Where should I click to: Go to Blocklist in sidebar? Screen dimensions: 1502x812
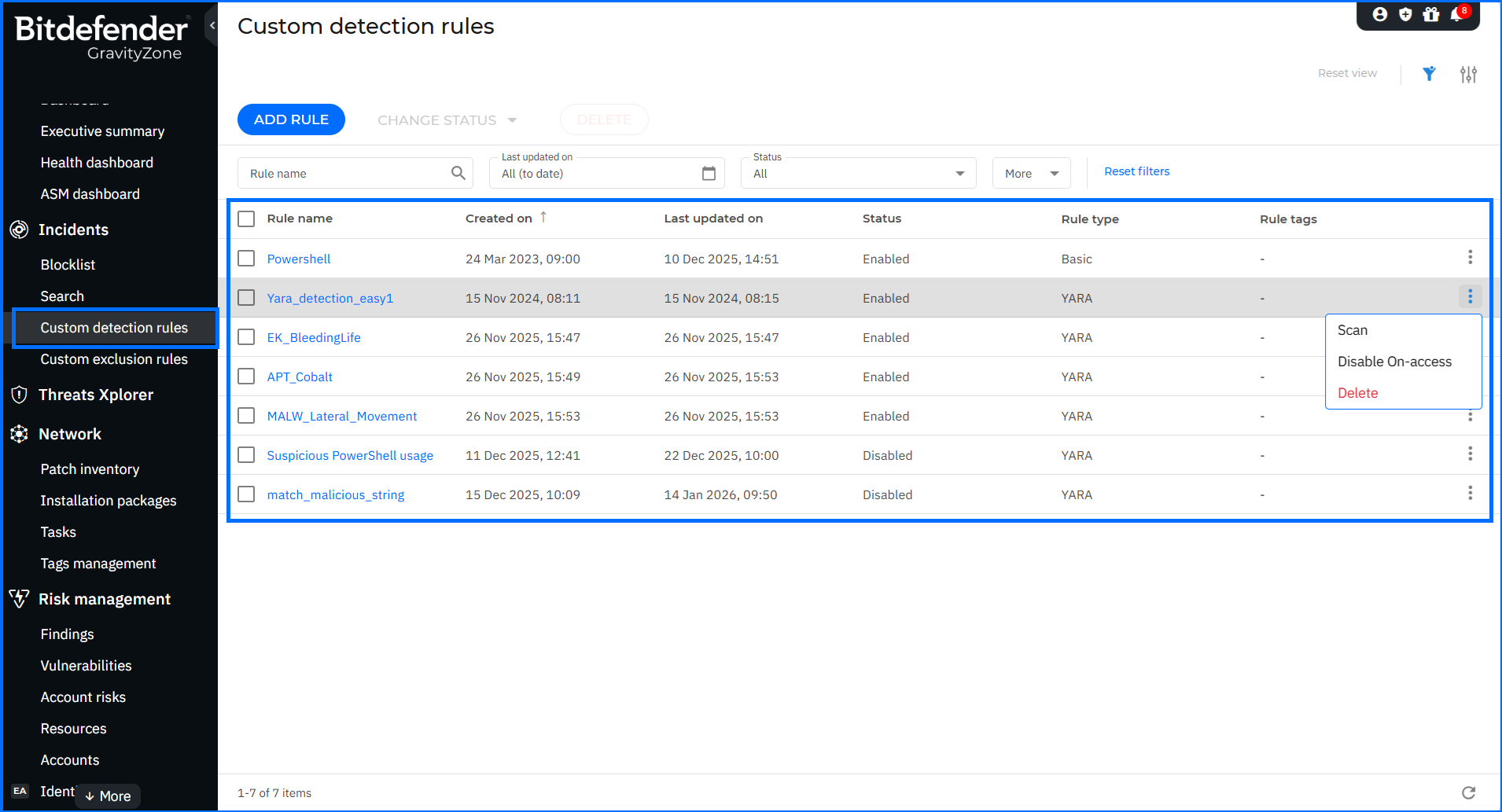click(x=68, y=265)
